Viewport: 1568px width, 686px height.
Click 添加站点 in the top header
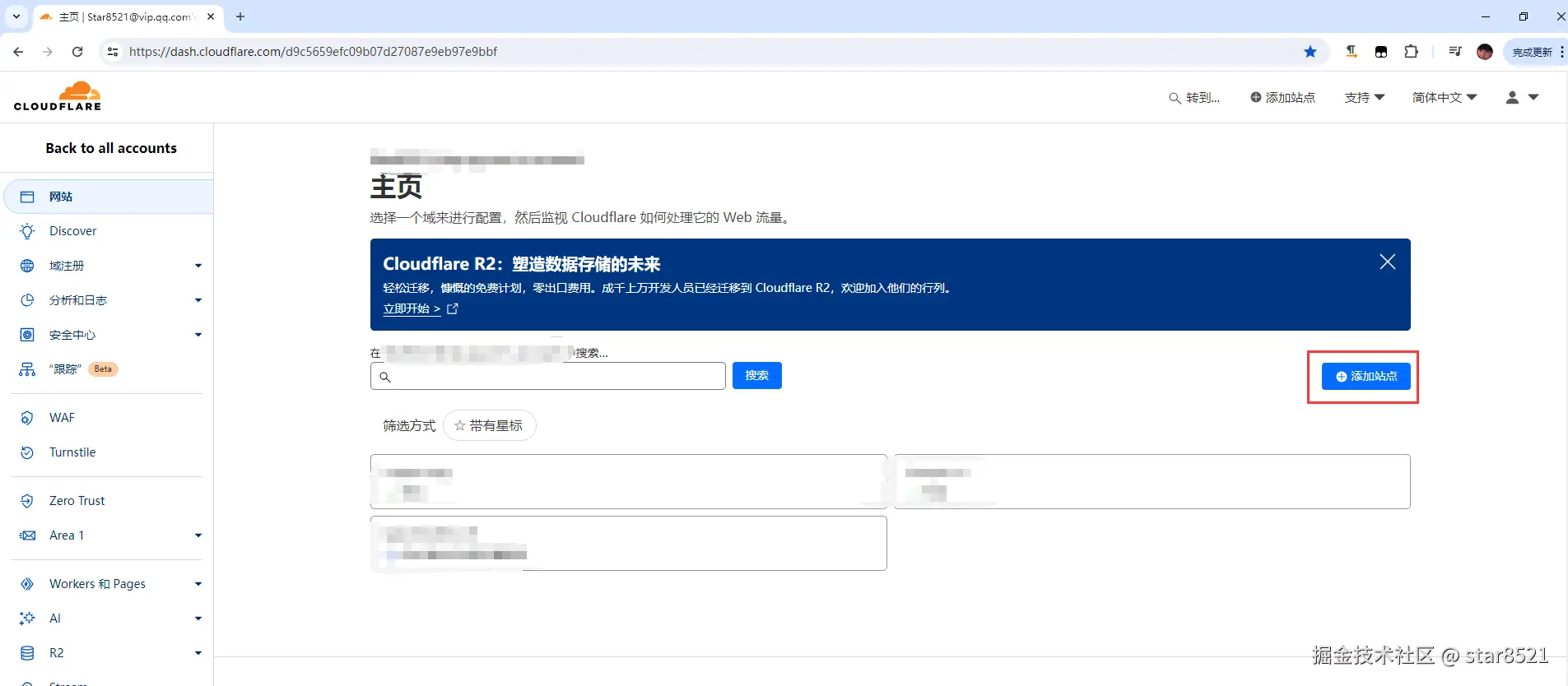(1282, 97)
